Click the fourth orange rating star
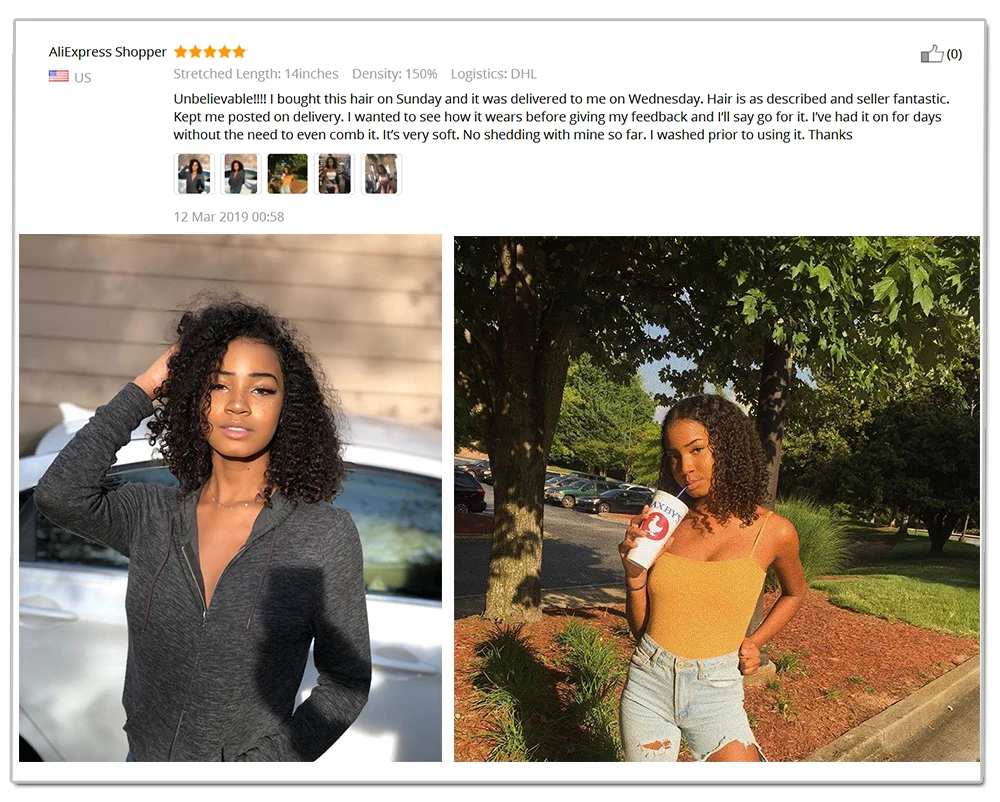 coord(224,52)
